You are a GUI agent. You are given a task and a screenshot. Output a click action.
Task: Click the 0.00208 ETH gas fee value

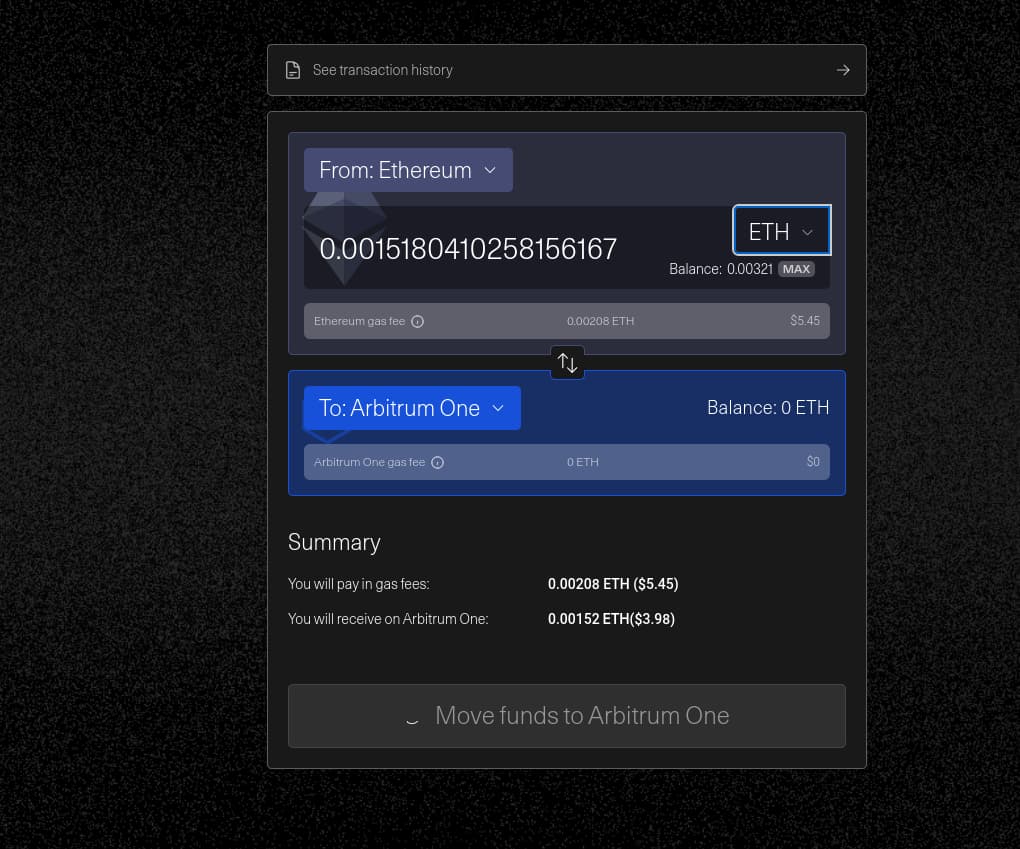(600, 321)
